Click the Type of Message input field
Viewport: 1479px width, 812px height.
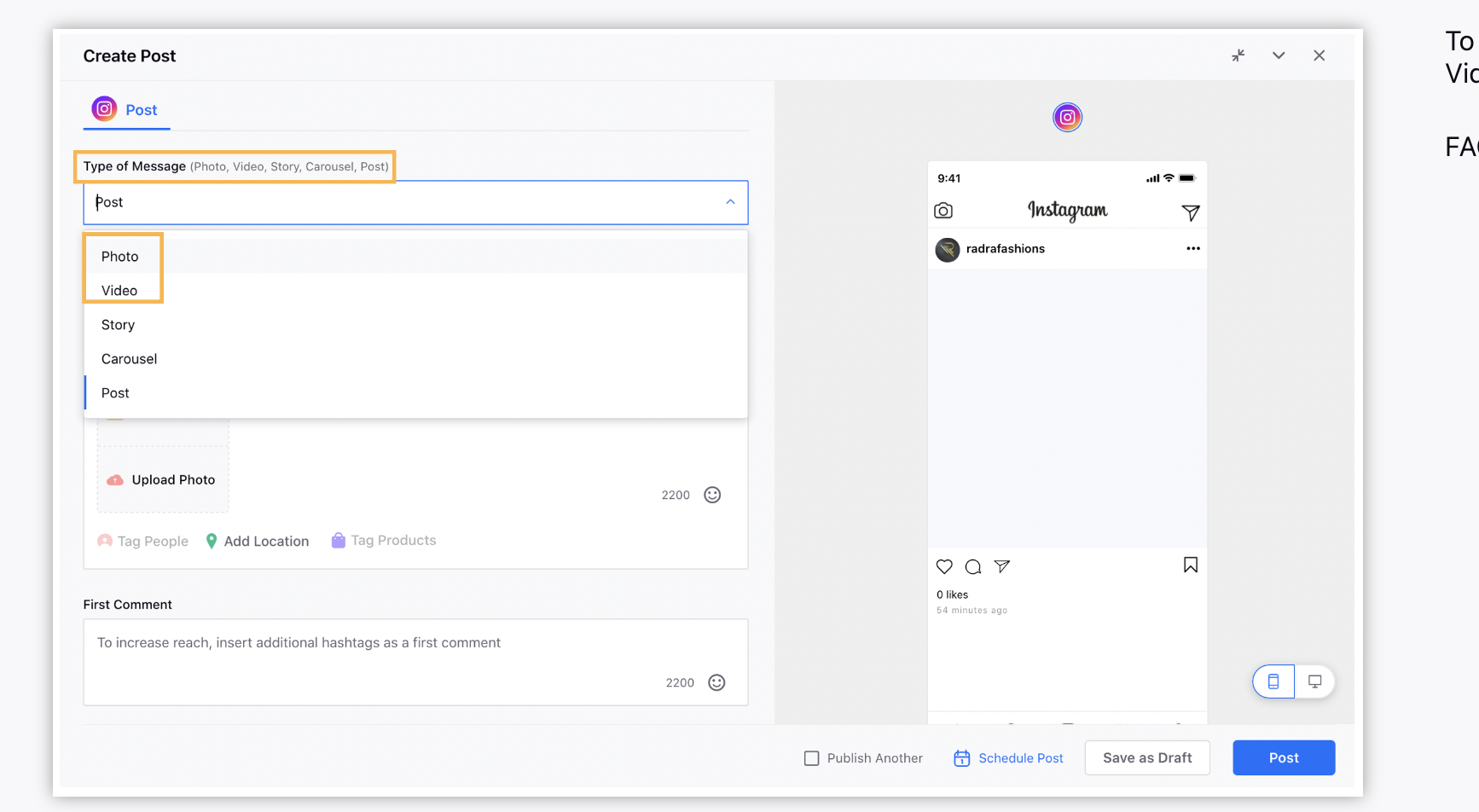tap(415, 202)
